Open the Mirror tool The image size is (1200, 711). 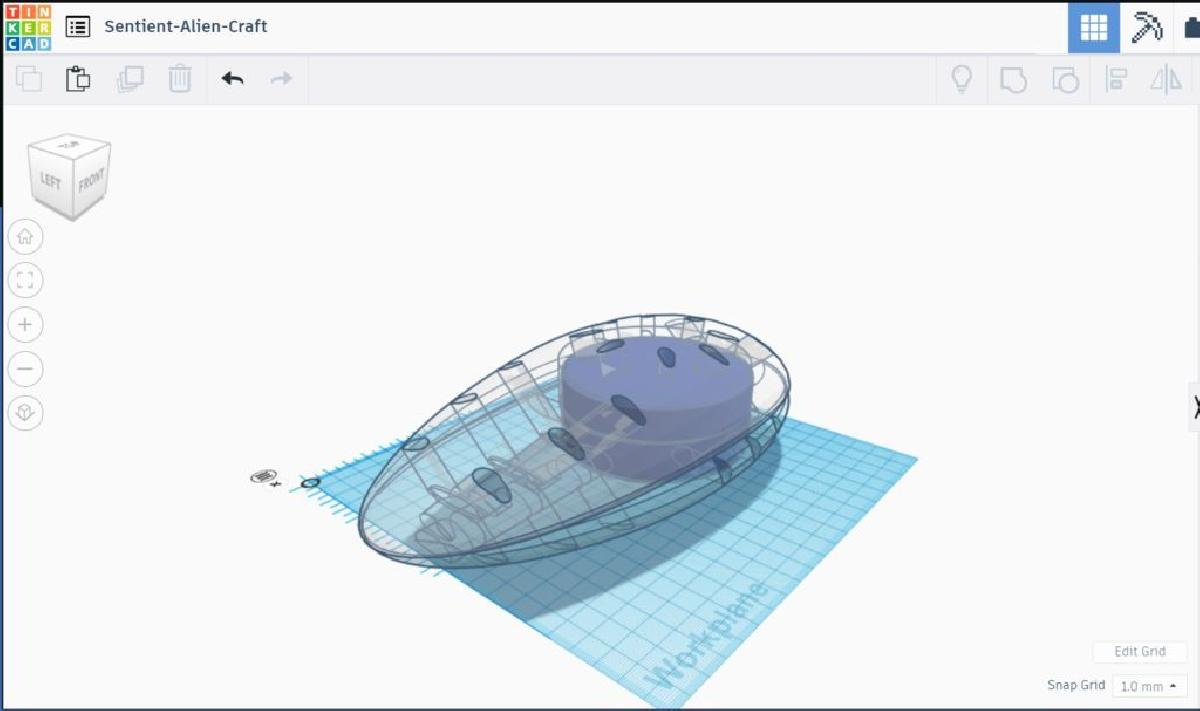(1166, 80)
